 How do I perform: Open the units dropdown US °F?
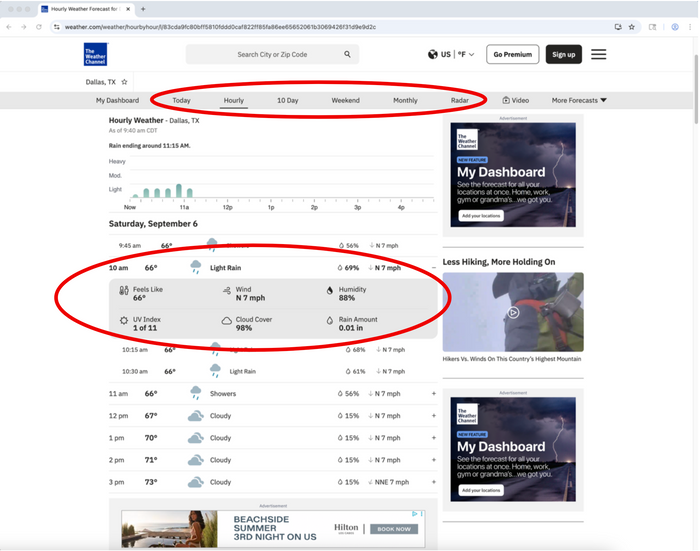[x=451, y=54]
